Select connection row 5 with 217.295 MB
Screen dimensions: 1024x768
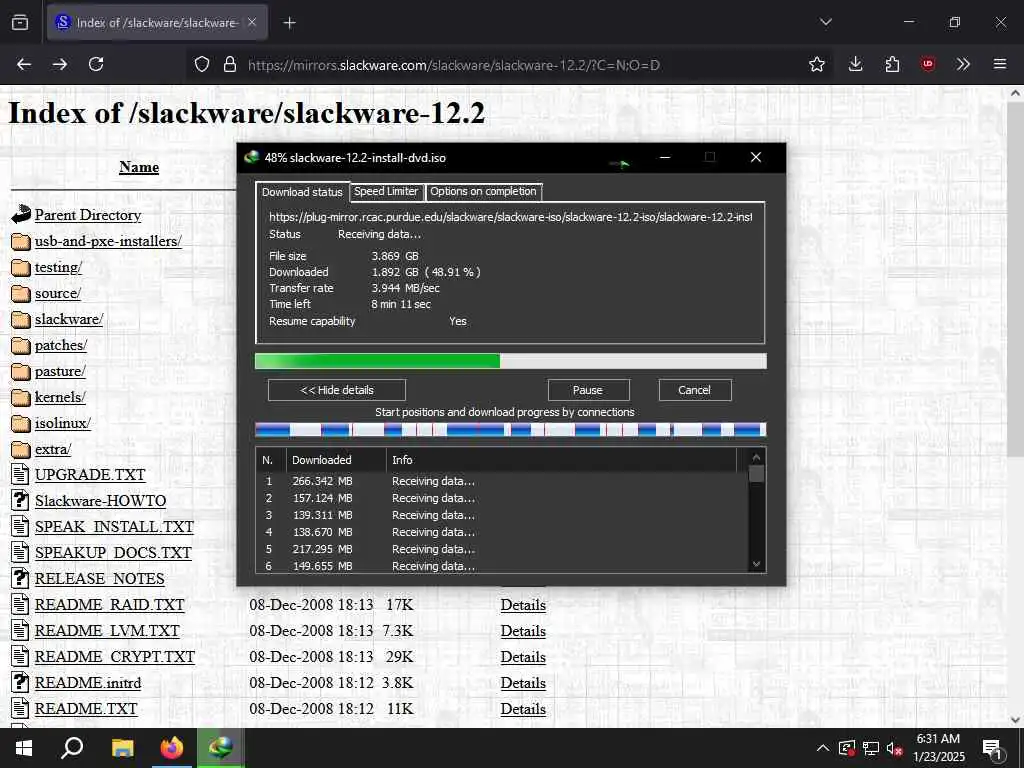tap(503, 549)
